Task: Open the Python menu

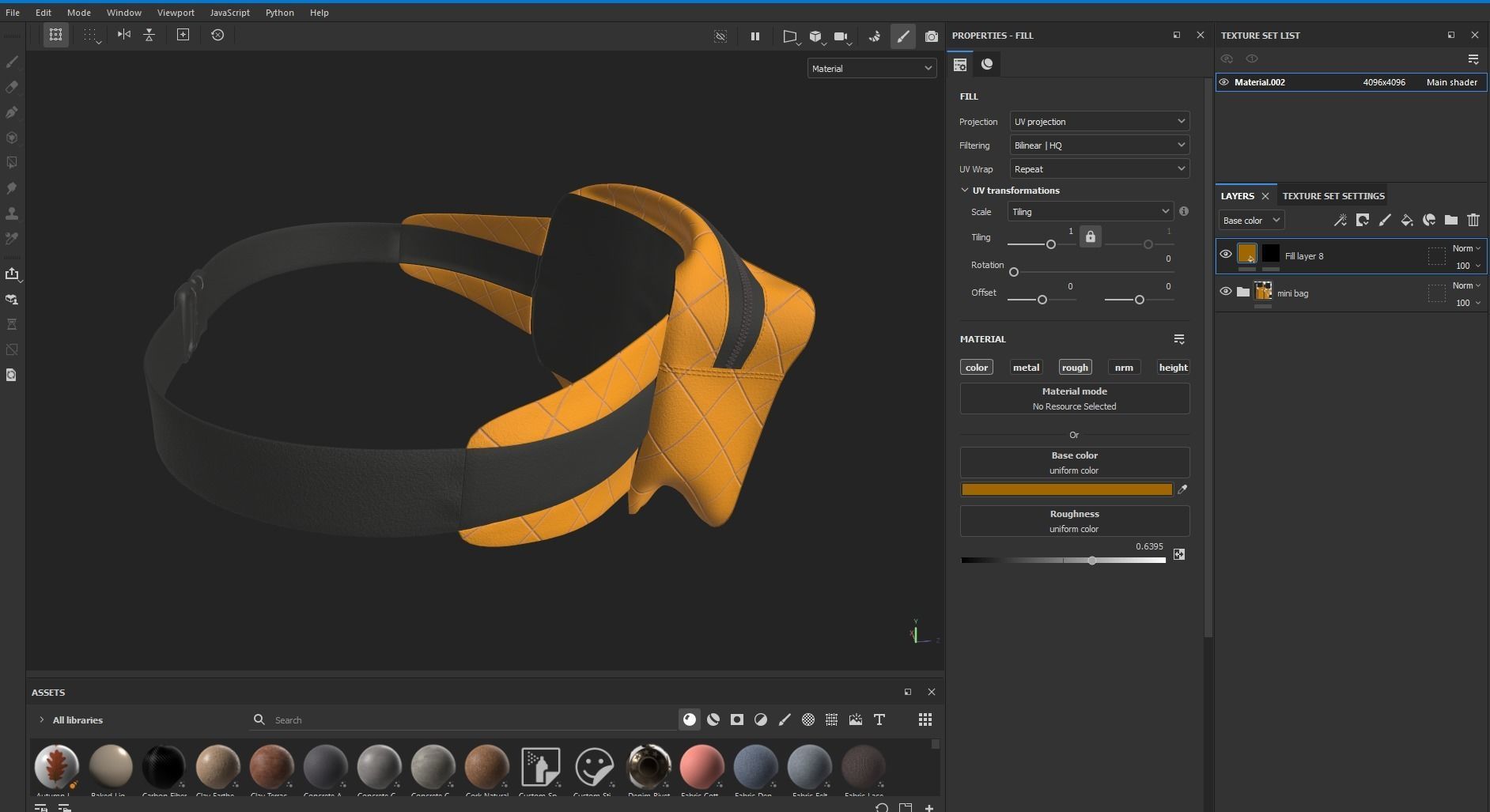Action: 279,13
